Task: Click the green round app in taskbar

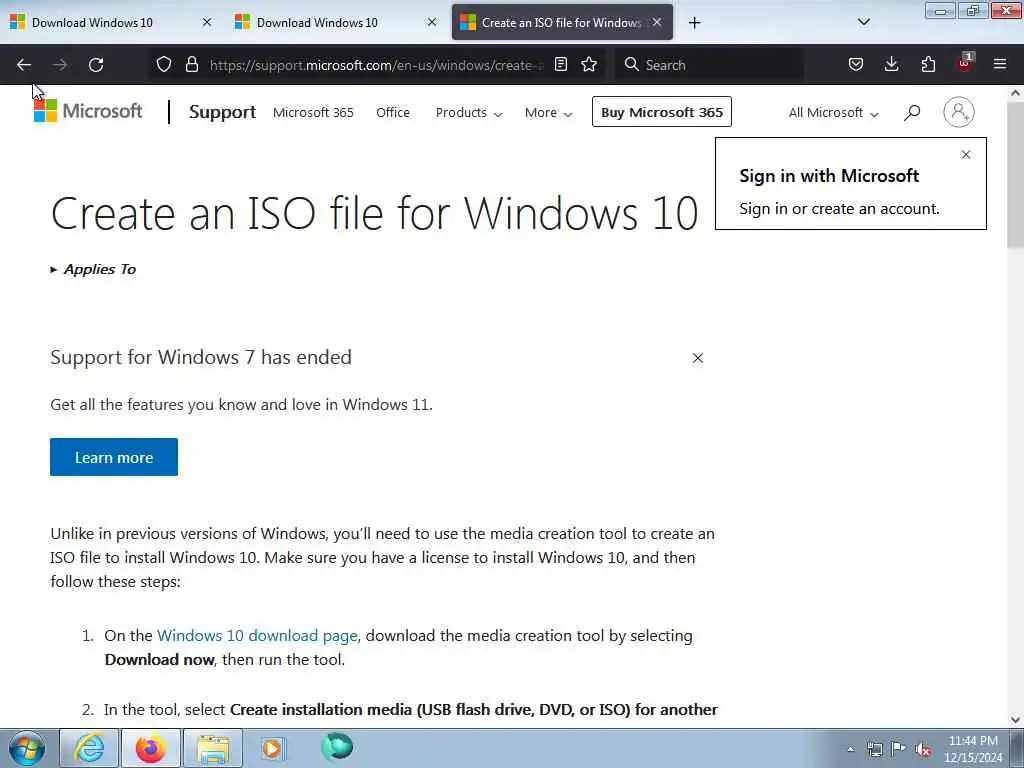Action: pos(337,747)
